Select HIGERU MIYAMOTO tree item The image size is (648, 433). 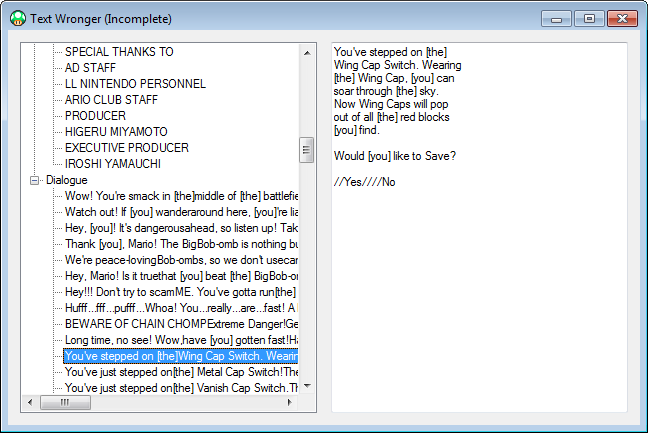(116, 132)
